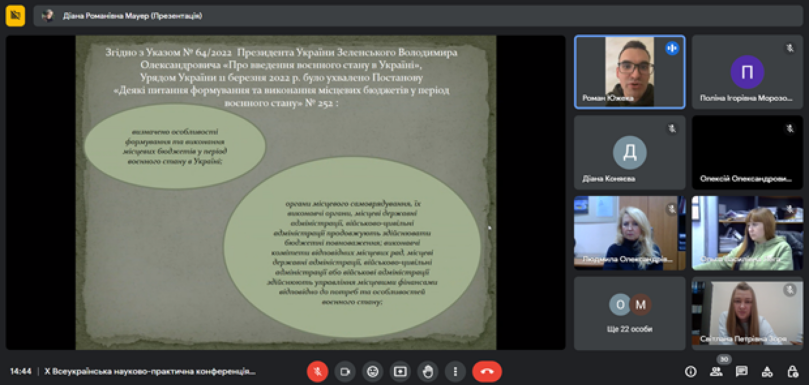Click the speaking indicator on Роман Южека tile
809x385 pixels.
(672, 49)
